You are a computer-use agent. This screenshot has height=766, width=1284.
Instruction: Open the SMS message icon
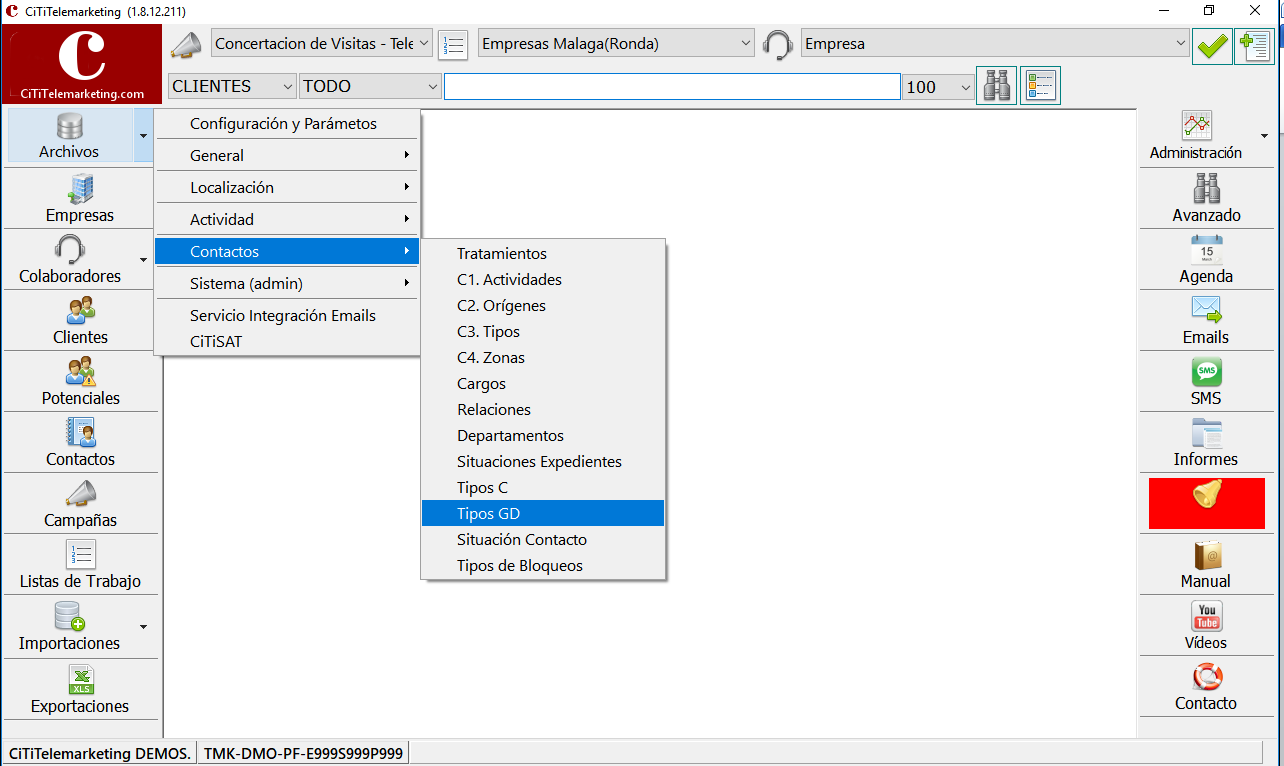click(1206, 372)
